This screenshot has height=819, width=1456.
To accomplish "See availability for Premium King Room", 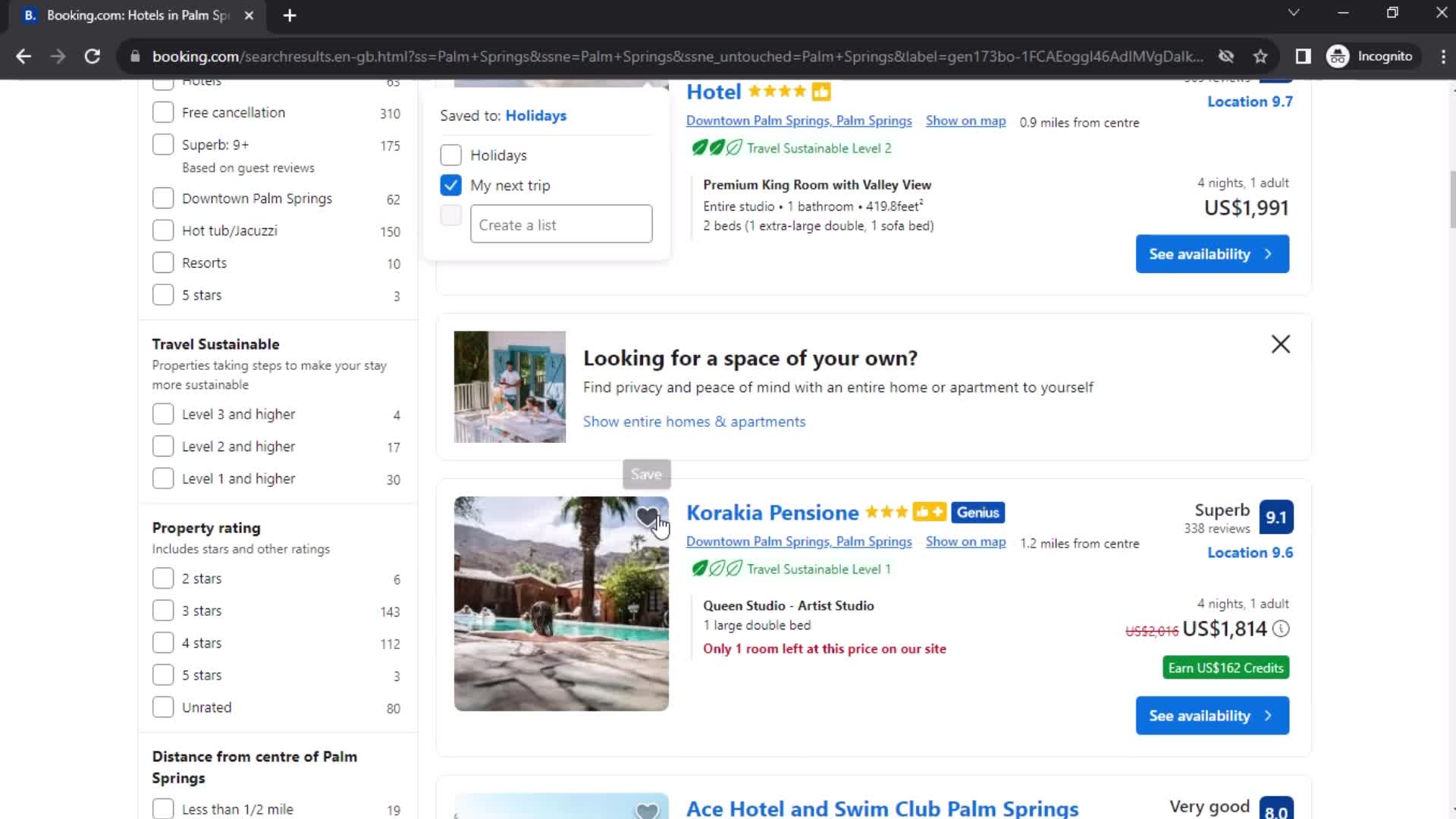I will 1212,254.
